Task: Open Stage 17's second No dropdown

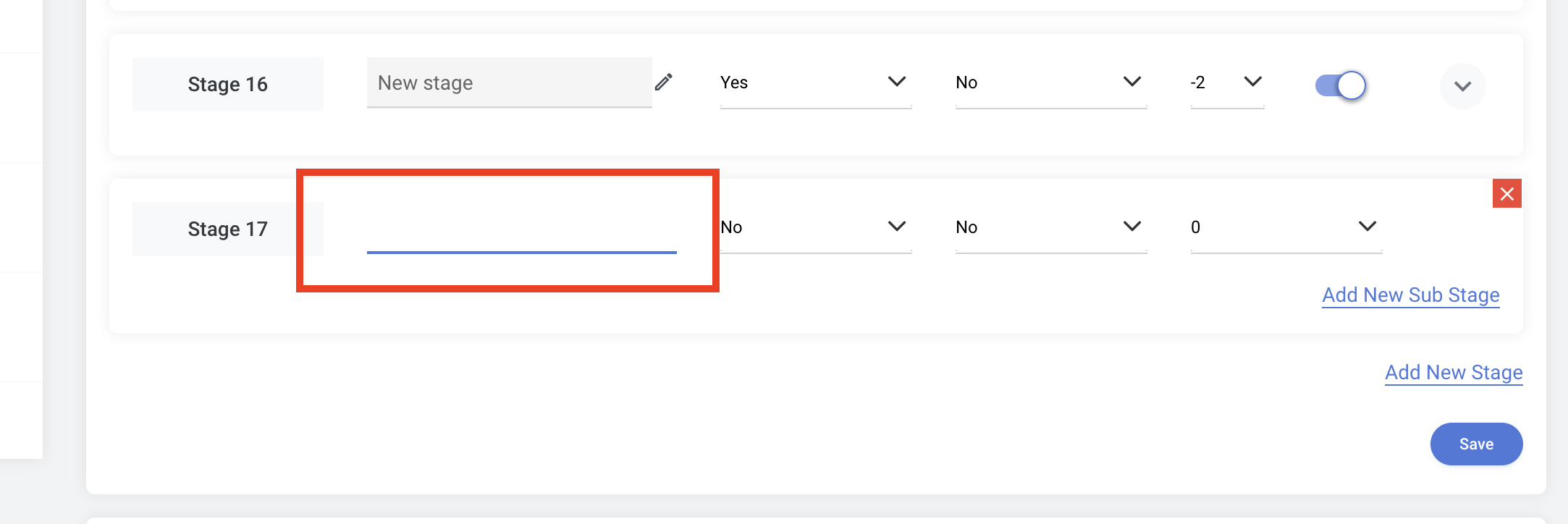Action: pyautogui.click(x=1051, y=227)
